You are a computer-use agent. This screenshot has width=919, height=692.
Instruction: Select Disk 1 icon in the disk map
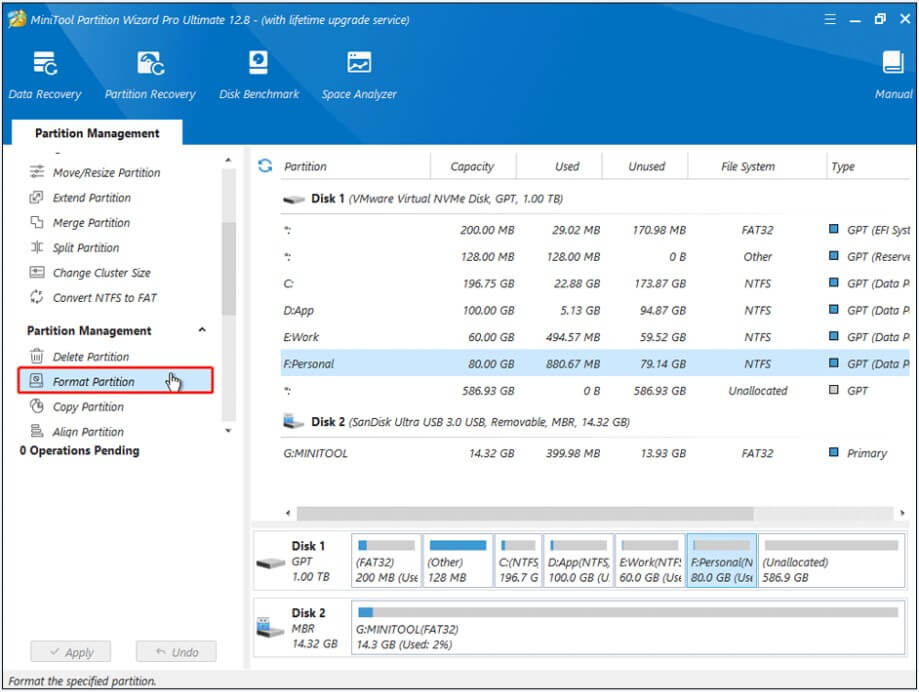271,563
